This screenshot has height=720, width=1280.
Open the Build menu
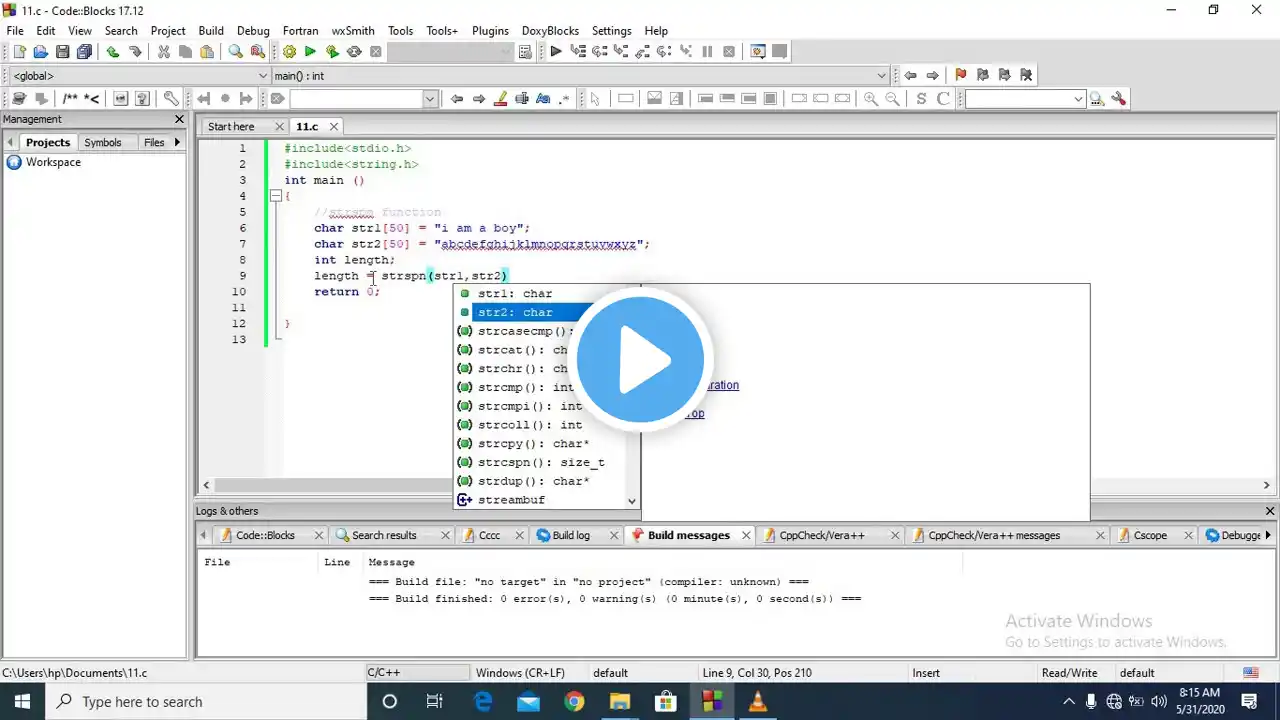click(x=211, y=31)
